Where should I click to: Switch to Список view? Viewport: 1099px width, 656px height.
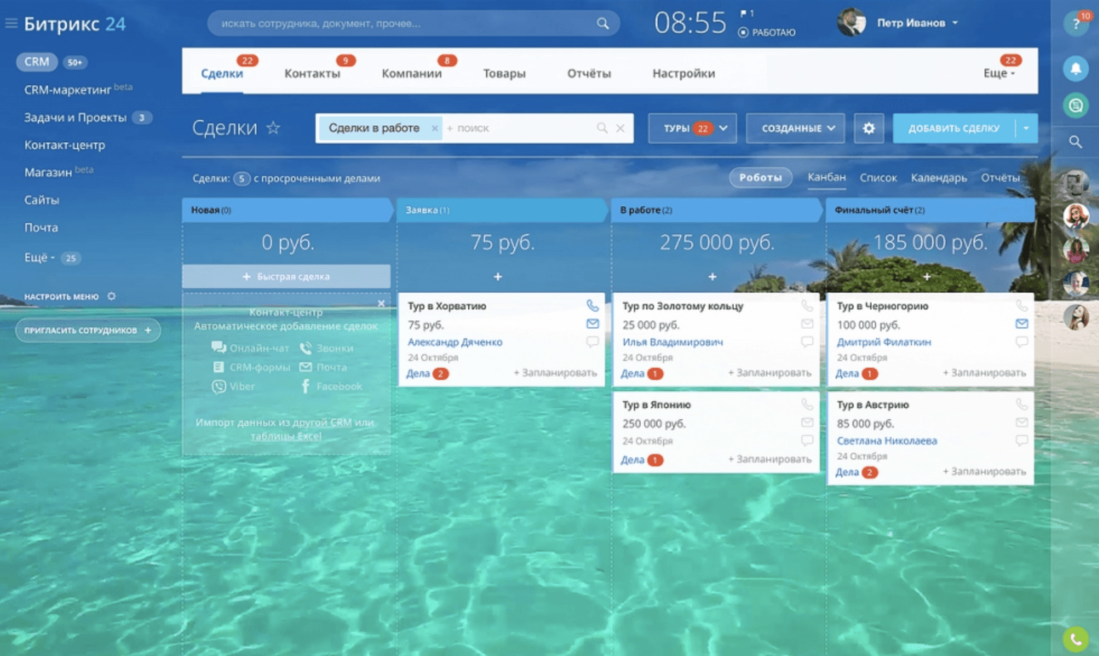click(x=878, y=178)
